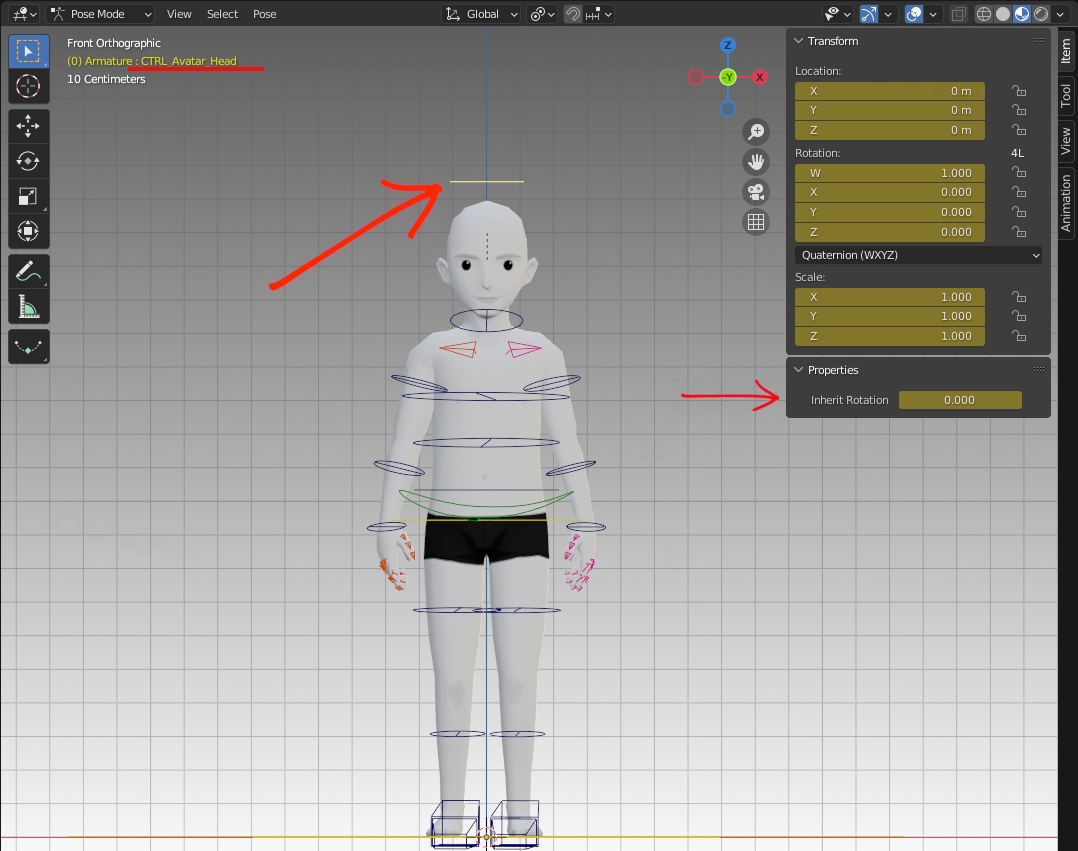Switch to the Tool sidebar tab
This screenshot has height=851, width=1078.
[1066, 96]
